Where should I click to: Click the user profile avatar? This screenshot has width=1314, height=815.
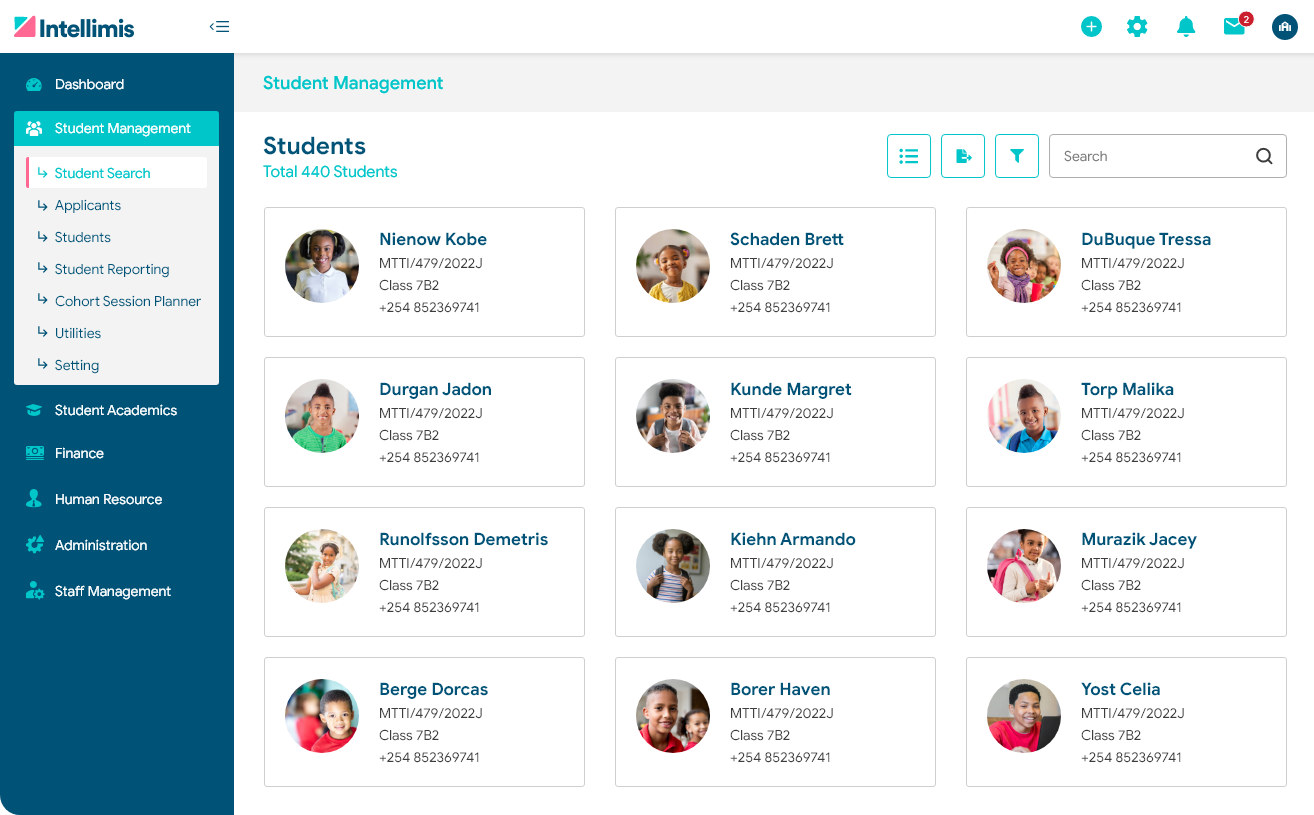click(x=1284, y=27)
